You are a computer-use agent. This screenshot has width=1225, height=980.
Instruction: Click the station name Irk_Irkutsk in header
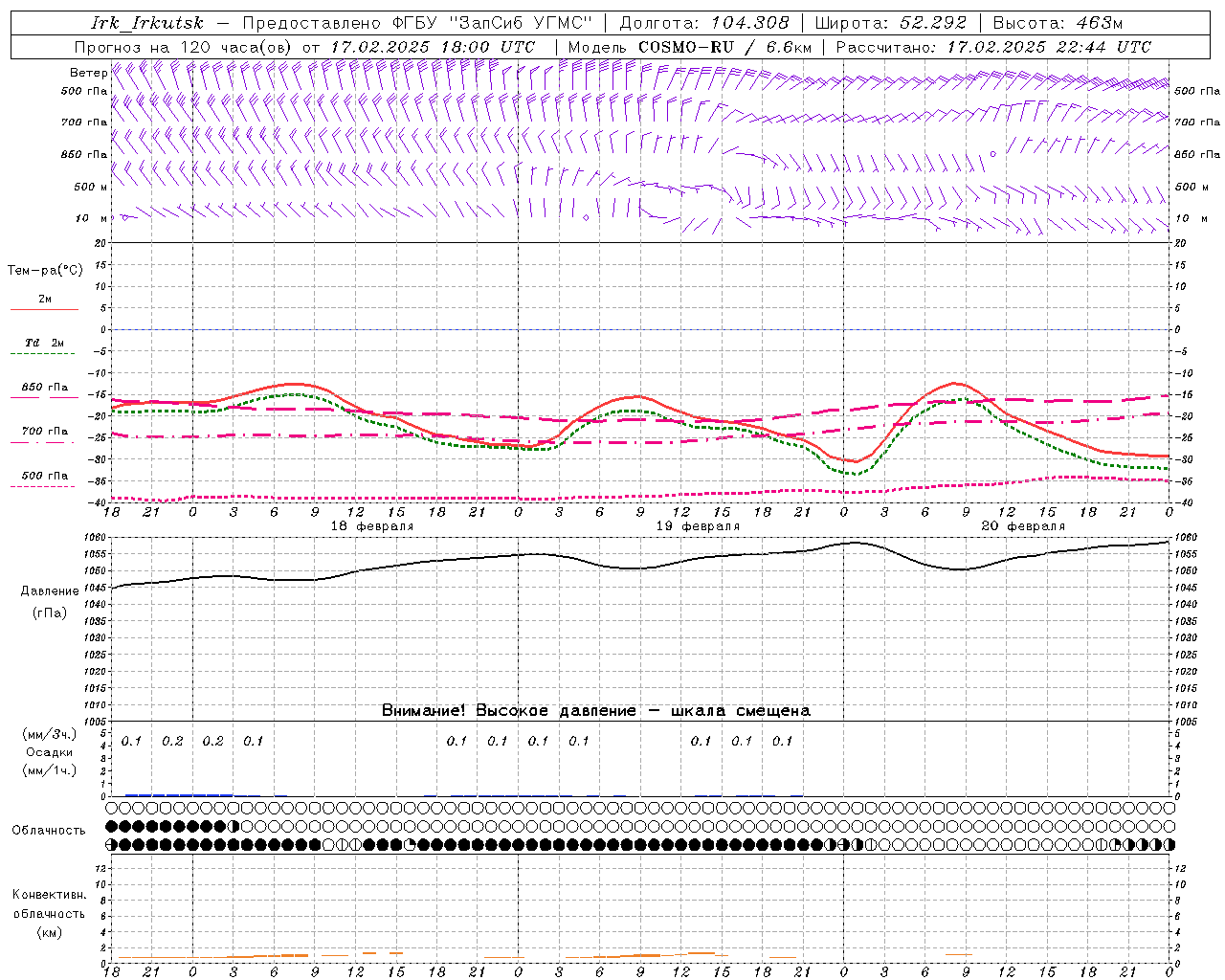click(x=146, y=23)
